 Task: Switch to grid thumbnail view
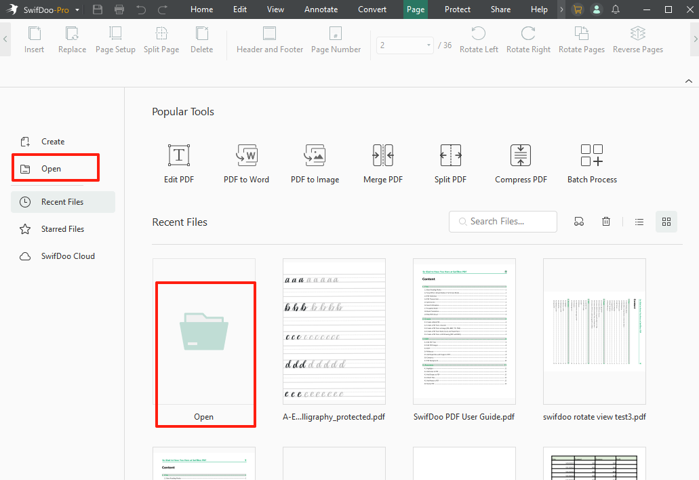click(666, 222)
